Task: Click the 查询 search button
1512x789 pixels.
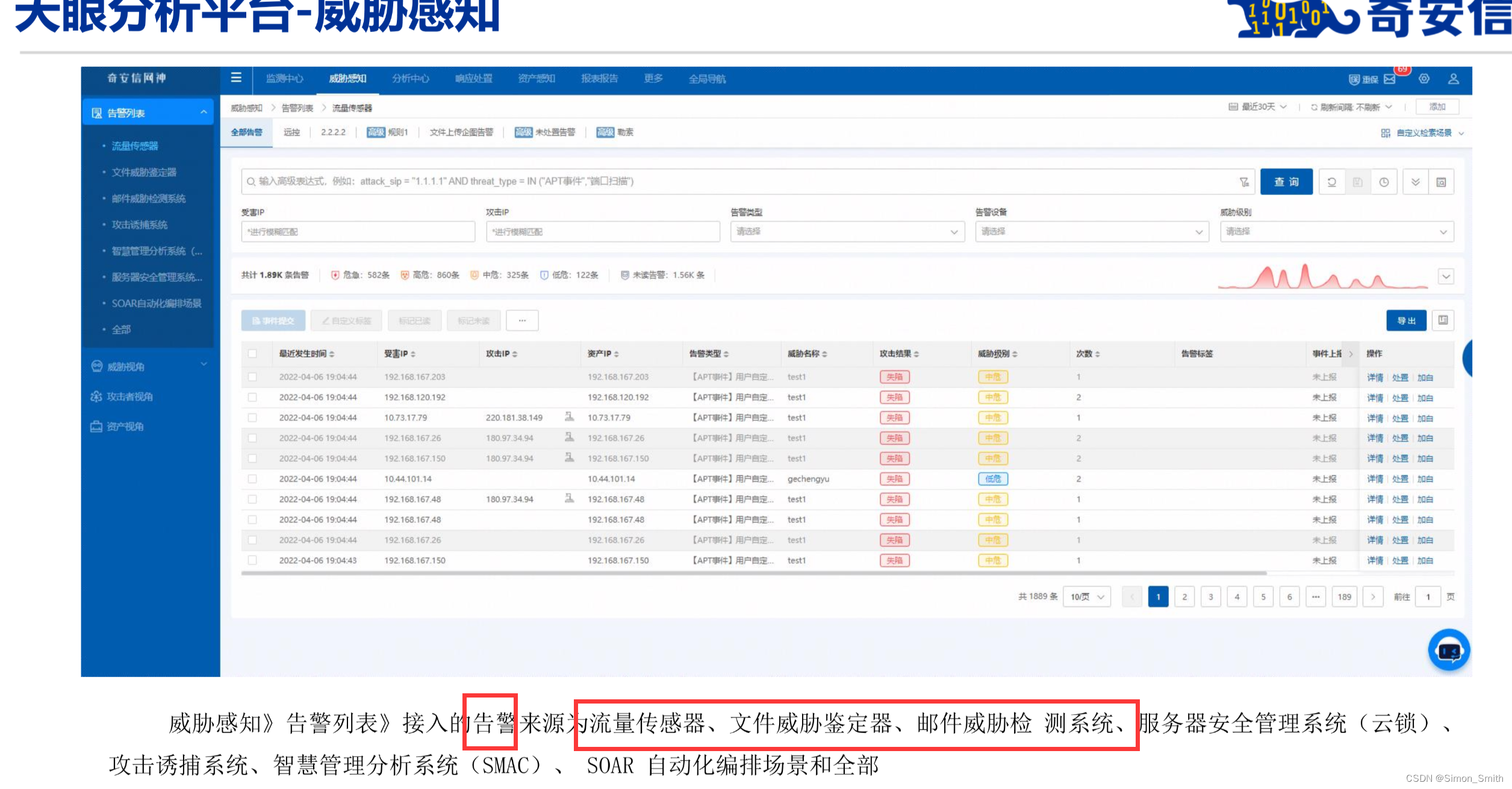Action: pyautogui.click(x=1286, y=182)
